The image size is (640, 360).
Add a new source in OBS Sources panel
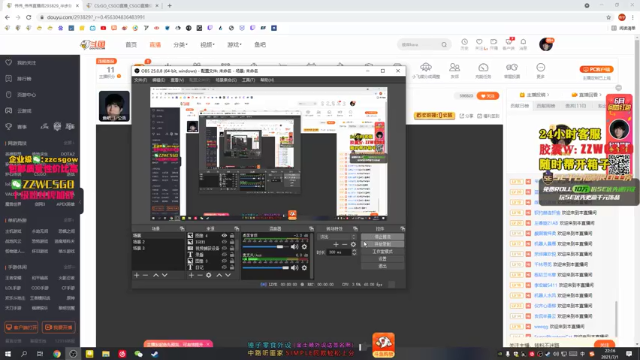[x=191, y=275]
